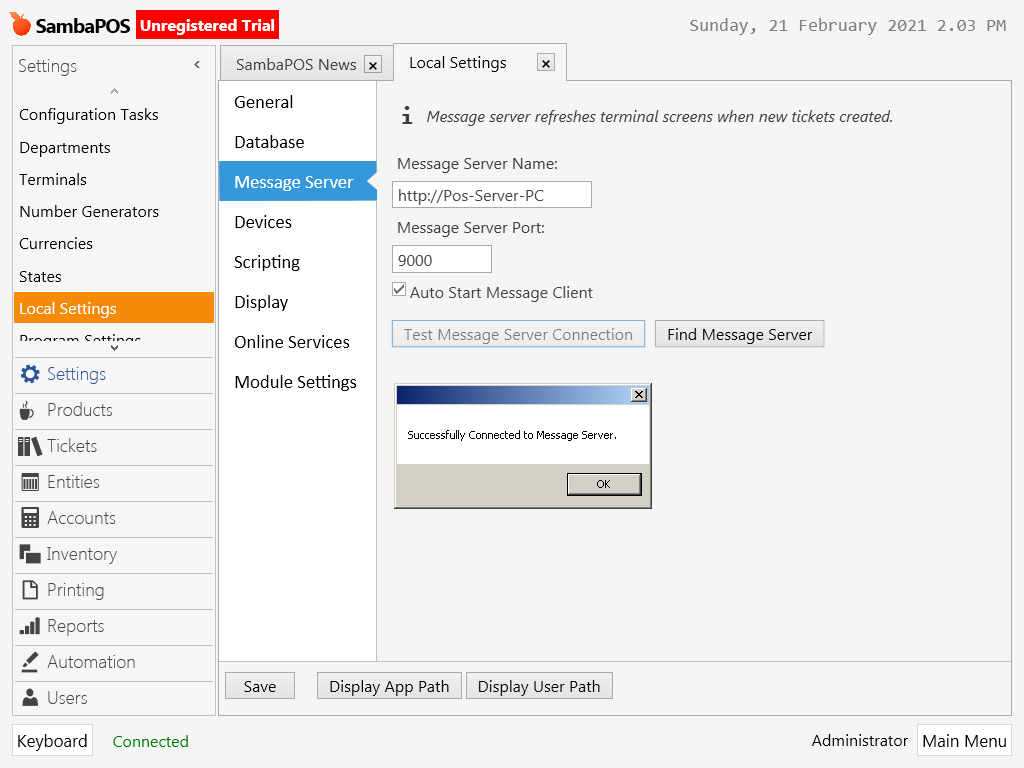The width and height of the screenshot is (1024, 768).
Task: Save the local settings
Action: [260, 686]
